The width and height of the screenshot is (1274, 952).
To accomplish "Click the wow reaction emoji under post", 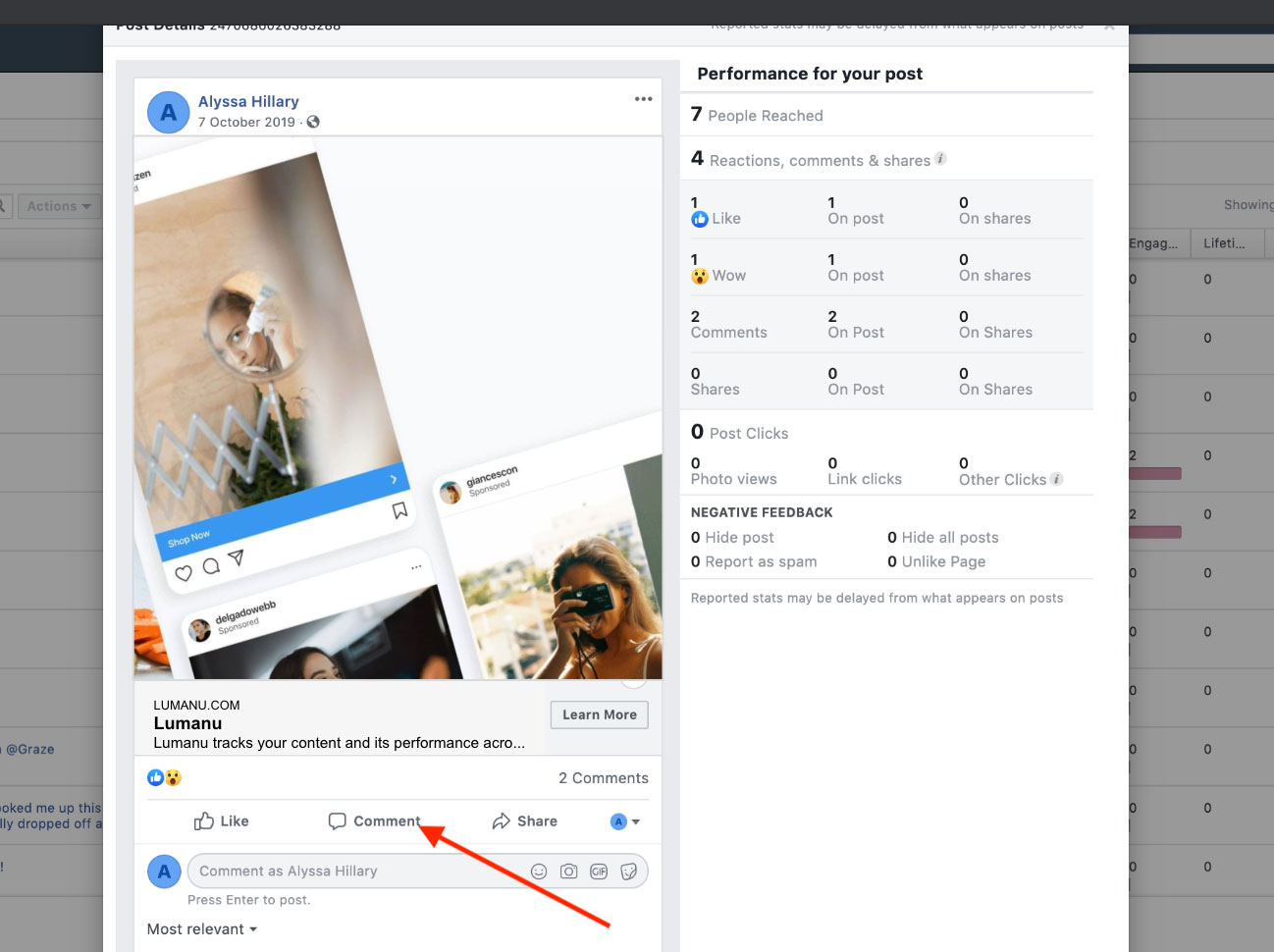I will 173,777.
